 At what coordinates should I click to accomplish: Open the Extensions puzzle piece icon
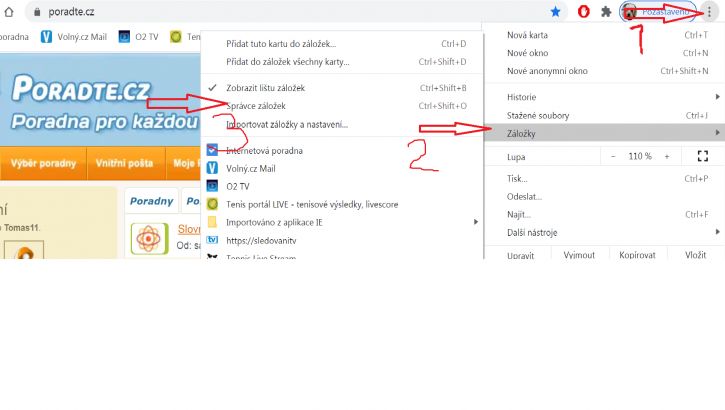click(x=606, y=12)
